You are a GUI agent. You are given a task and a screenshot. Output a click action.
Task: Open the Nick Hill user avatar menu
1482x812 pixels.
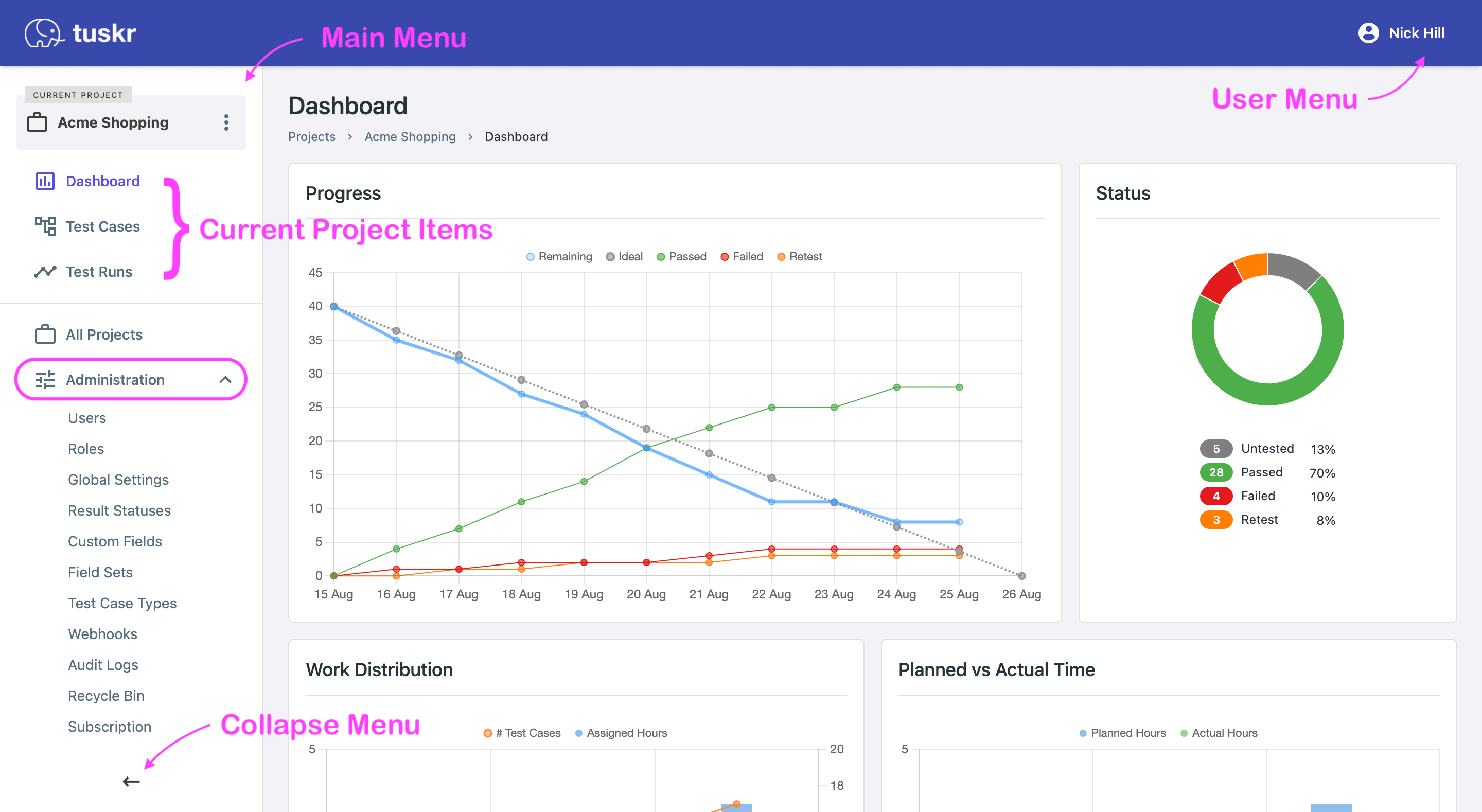tap(1368, 33)
